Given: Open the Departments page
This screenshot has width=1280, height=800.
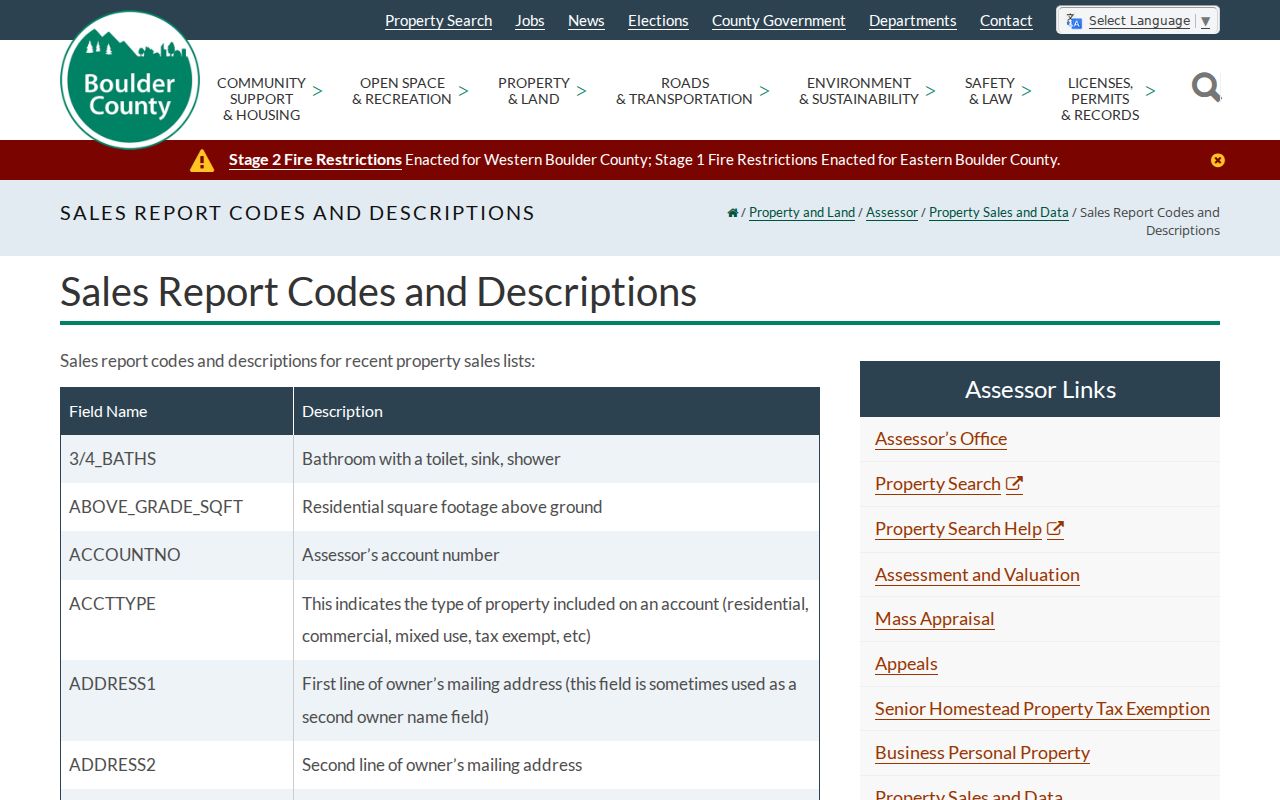Looking at the screenshot, I should coord(913,21).
